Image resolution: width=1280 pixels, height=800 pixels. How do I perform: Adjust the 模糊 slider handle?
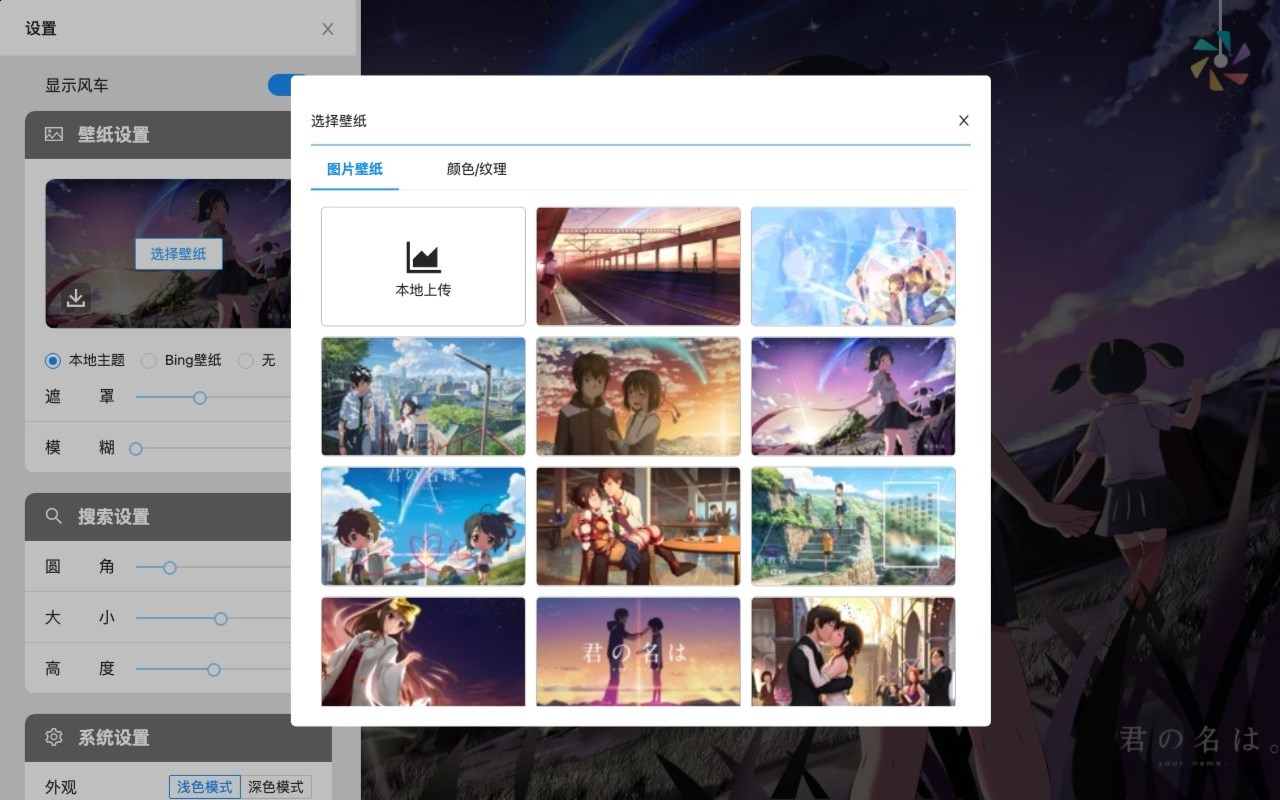point(136,449)
